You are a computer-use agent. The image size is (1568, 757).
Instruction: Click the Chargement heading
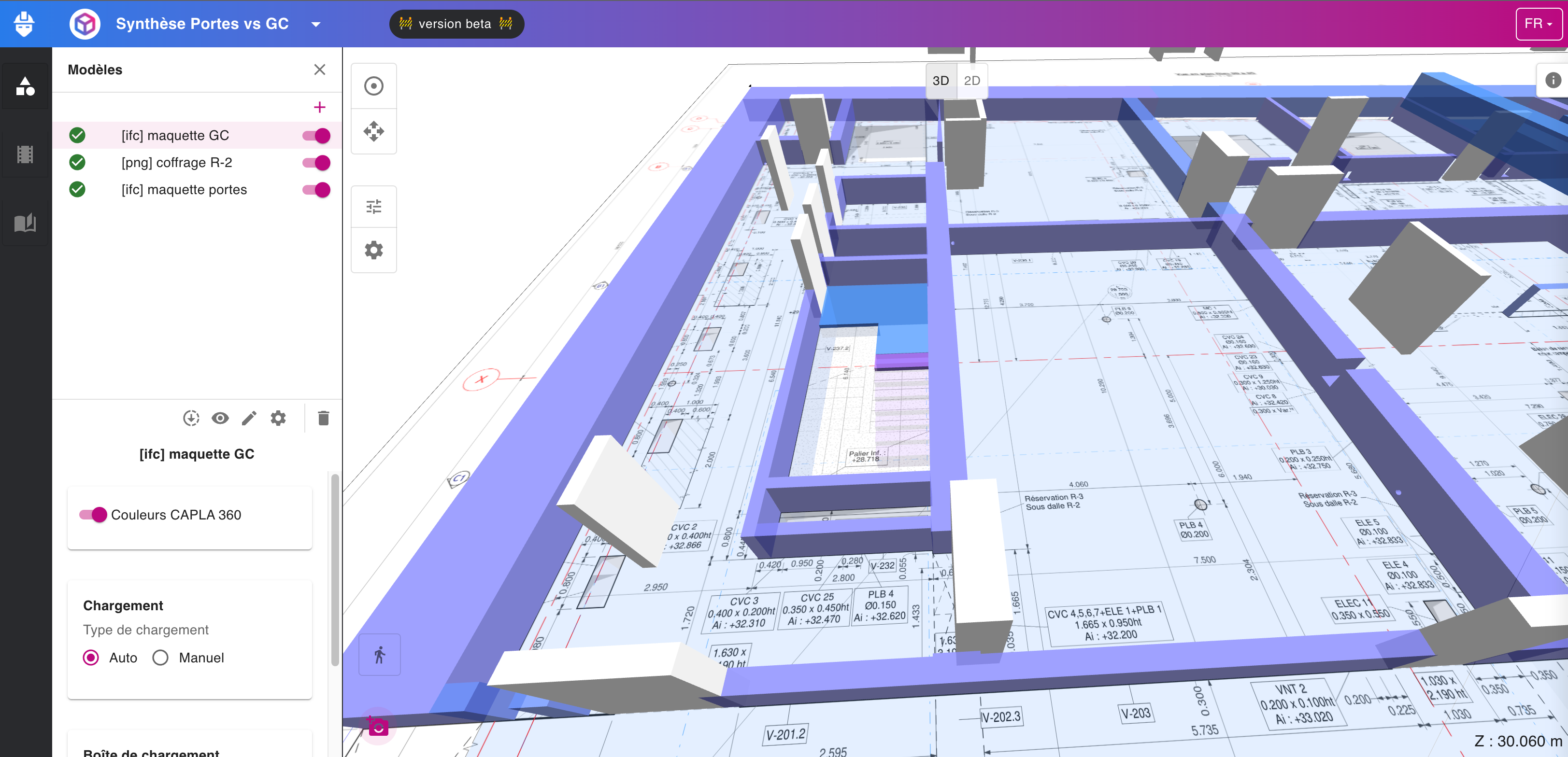click(123, 605)
